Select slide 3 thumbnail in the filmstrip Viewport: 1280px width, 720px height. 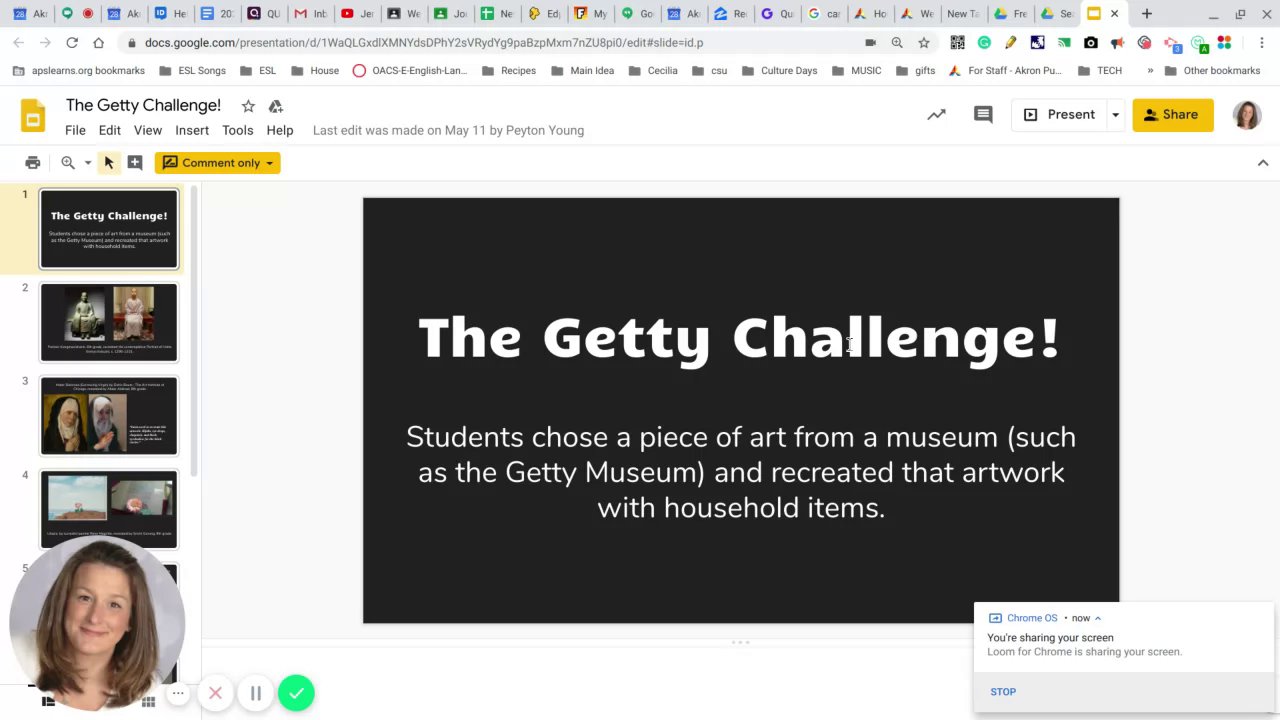point(109,416)
